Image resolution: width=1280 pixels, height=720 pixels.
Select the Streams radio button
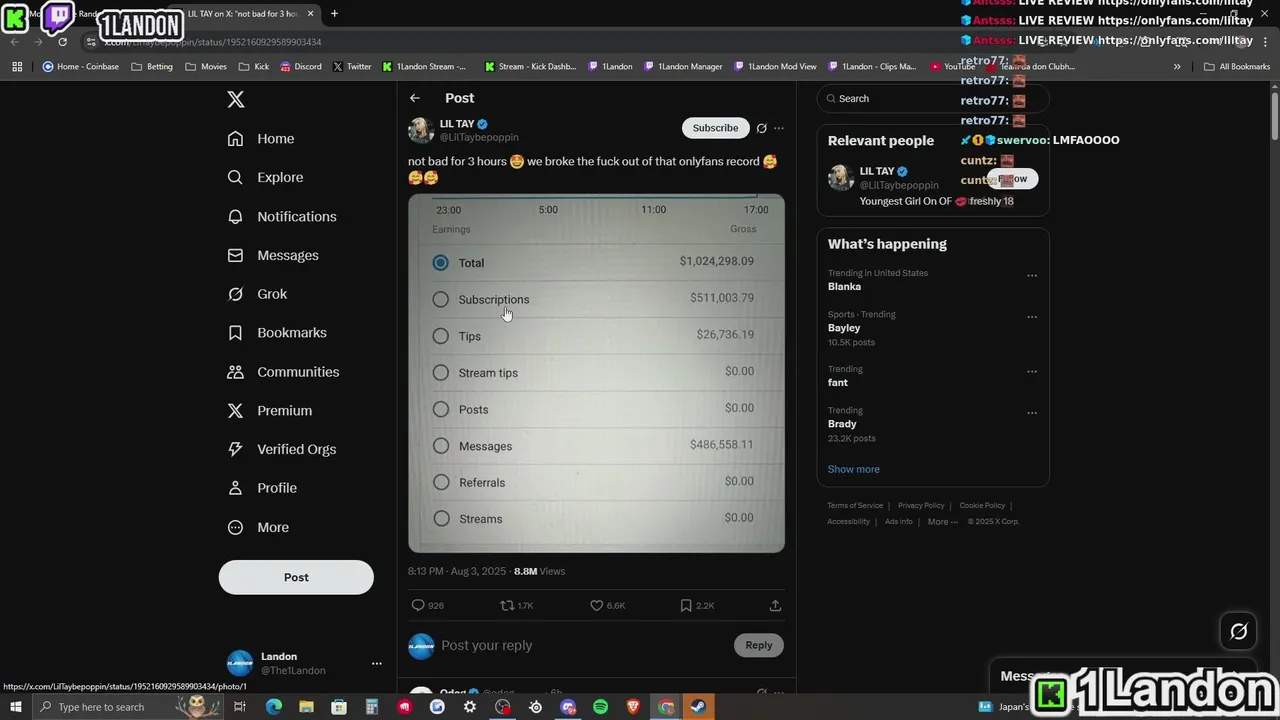pyautogui.click(x=440, y=519)
